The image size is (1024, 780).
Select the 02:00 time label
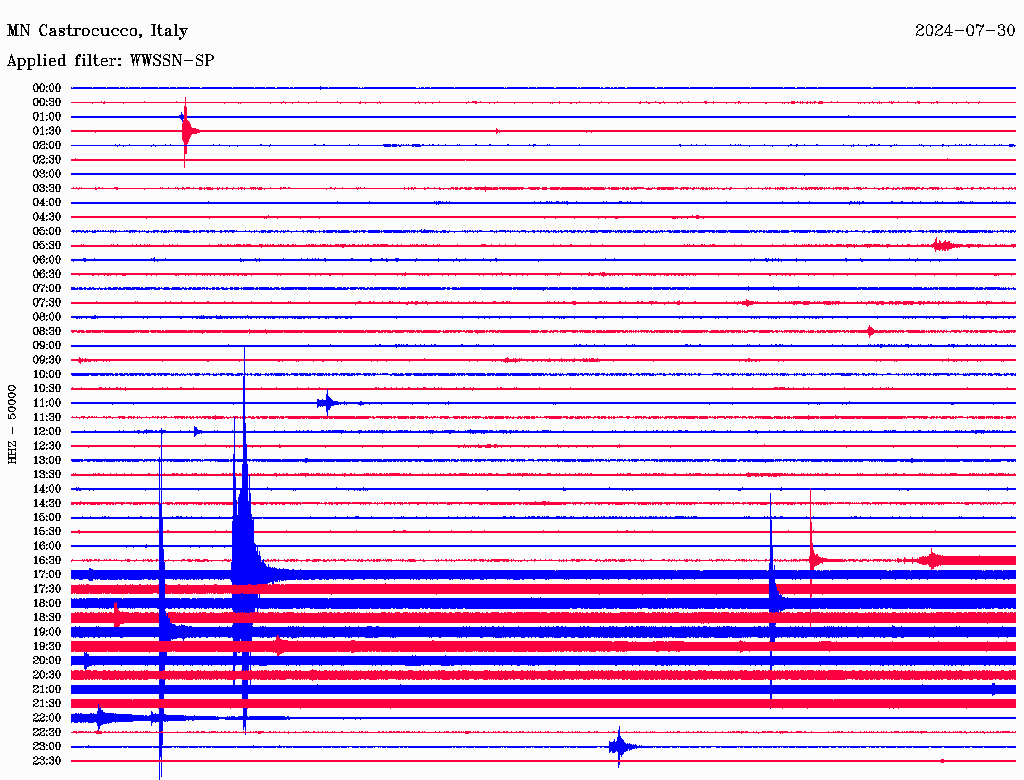46,145
